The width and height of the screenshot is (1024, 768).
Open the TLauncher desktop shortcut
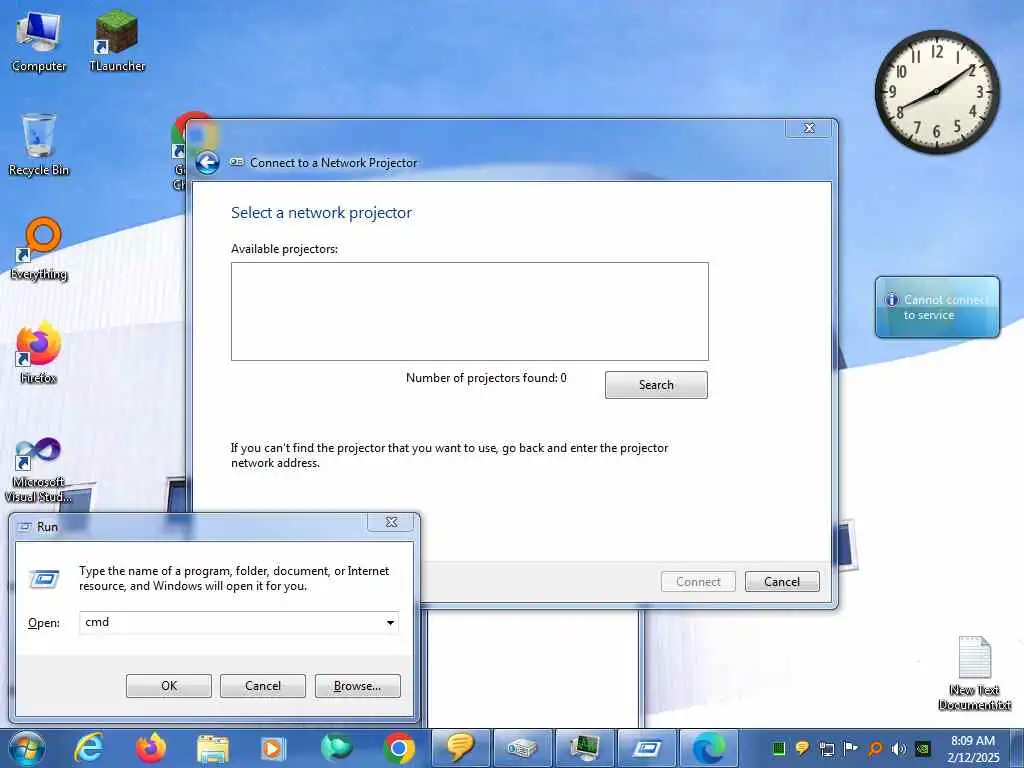(x=117, y=40)
